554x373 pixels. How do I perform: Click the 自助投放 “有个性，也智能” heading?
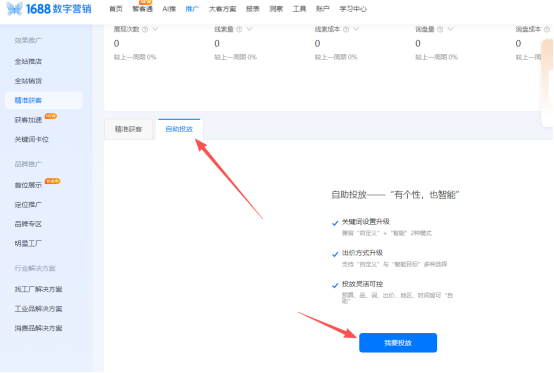[x=395, y=195]
